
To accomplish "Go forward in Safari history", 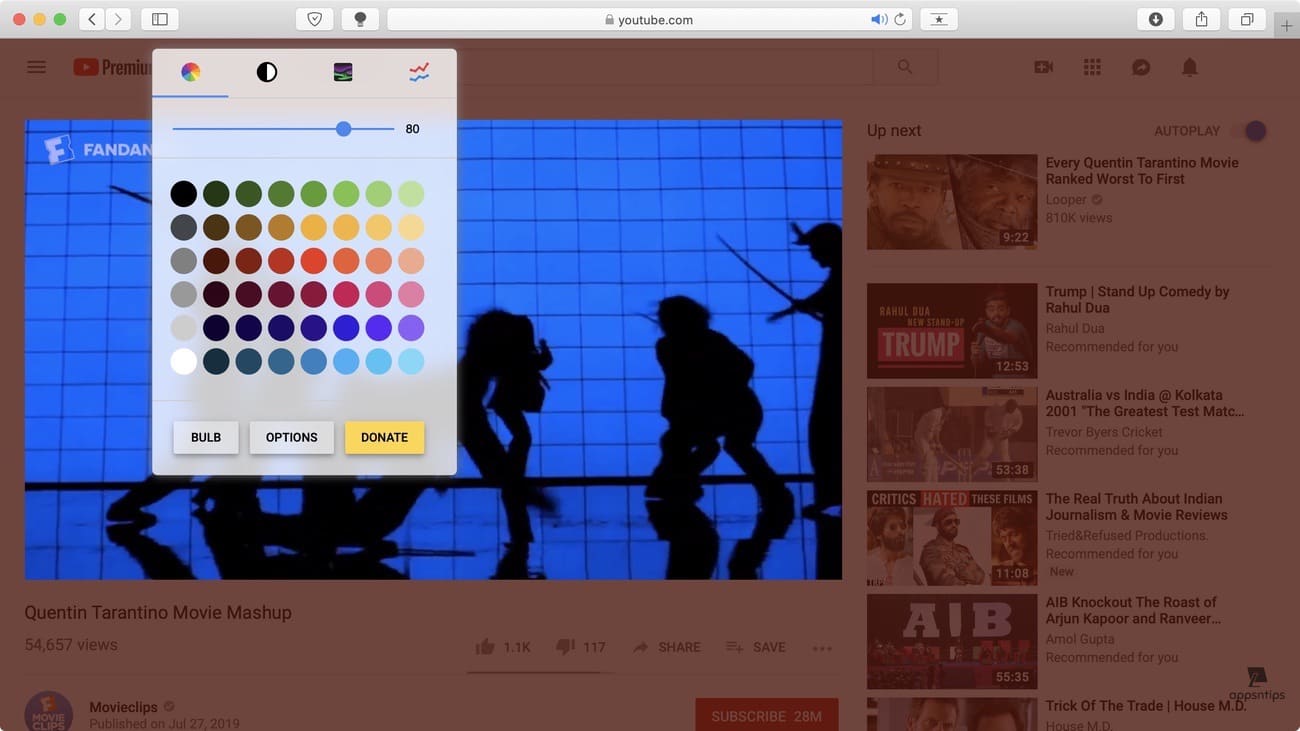I will tap(118, 19).
